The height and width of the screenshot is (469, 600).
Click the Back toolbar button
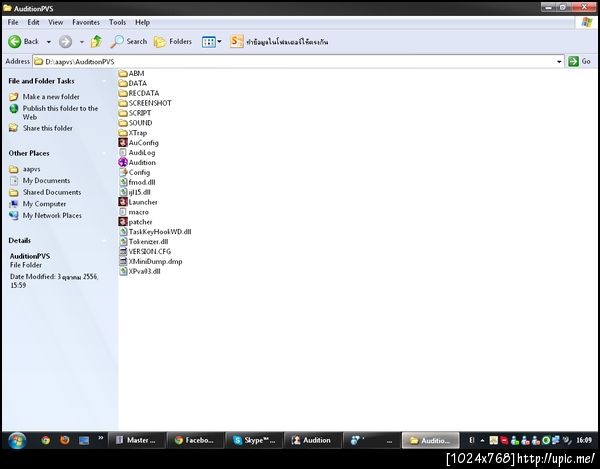click(x=24, y=41)
